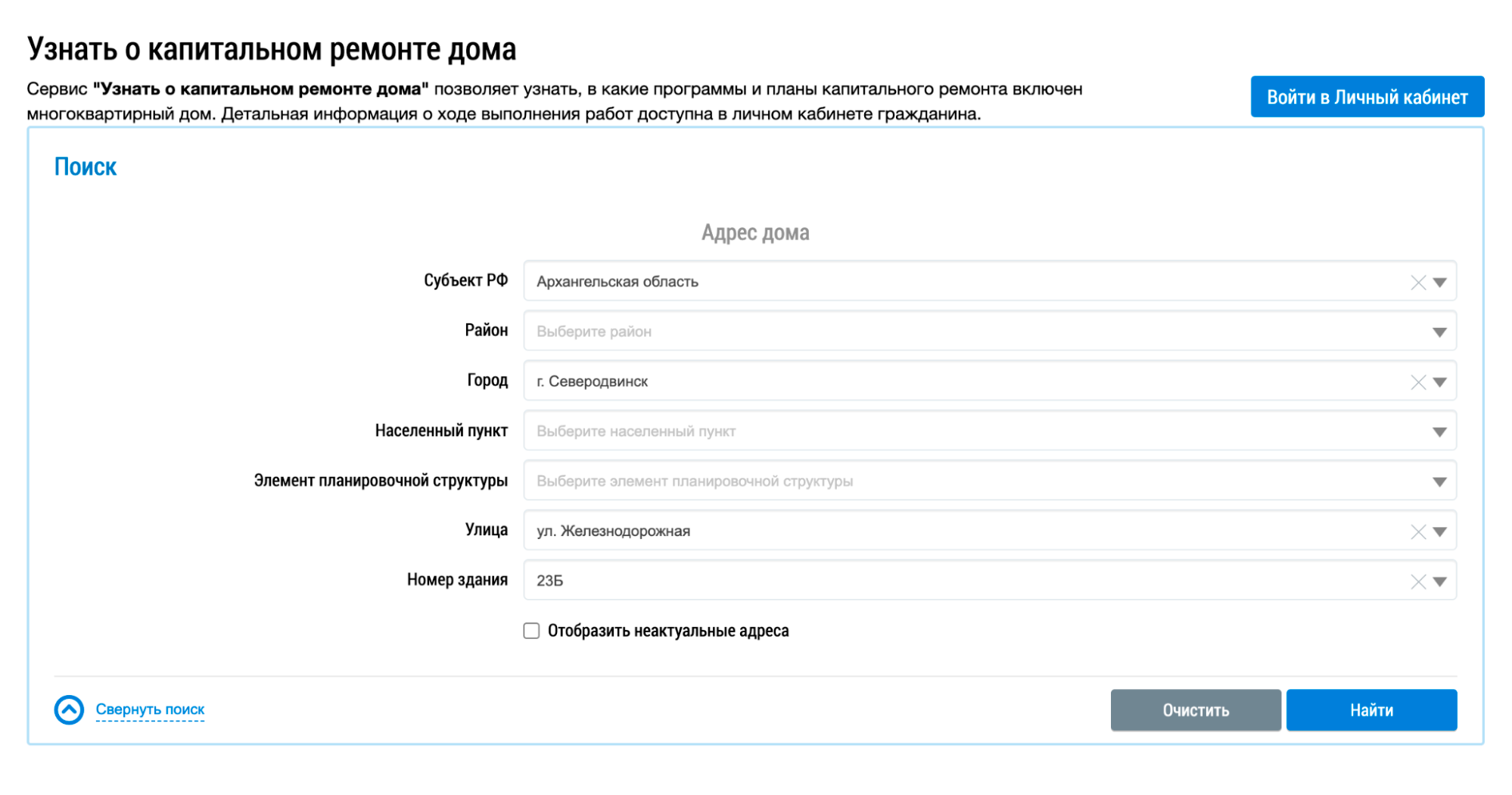This screenshot has width=1512, height=795.
Task: Click the ул. Железнодорожная field
Action: click(990, 531)
